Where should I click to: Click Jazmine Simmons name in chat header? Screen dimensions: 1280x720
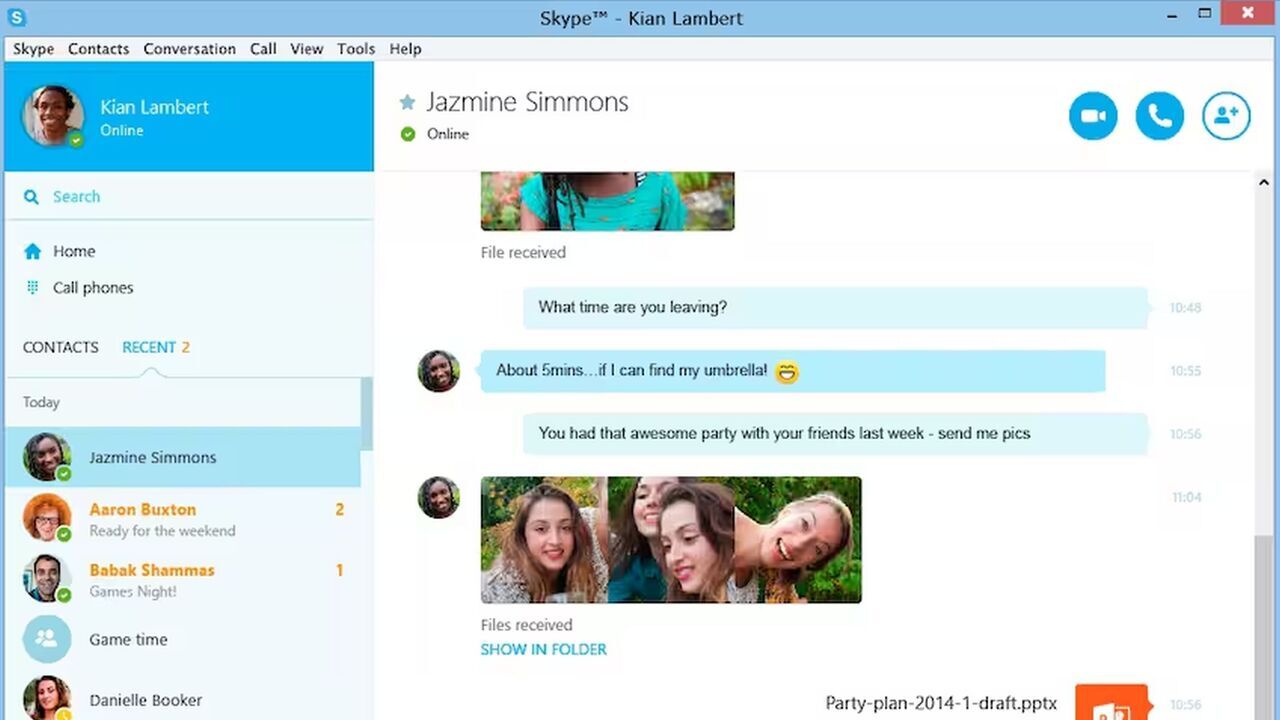527,102
